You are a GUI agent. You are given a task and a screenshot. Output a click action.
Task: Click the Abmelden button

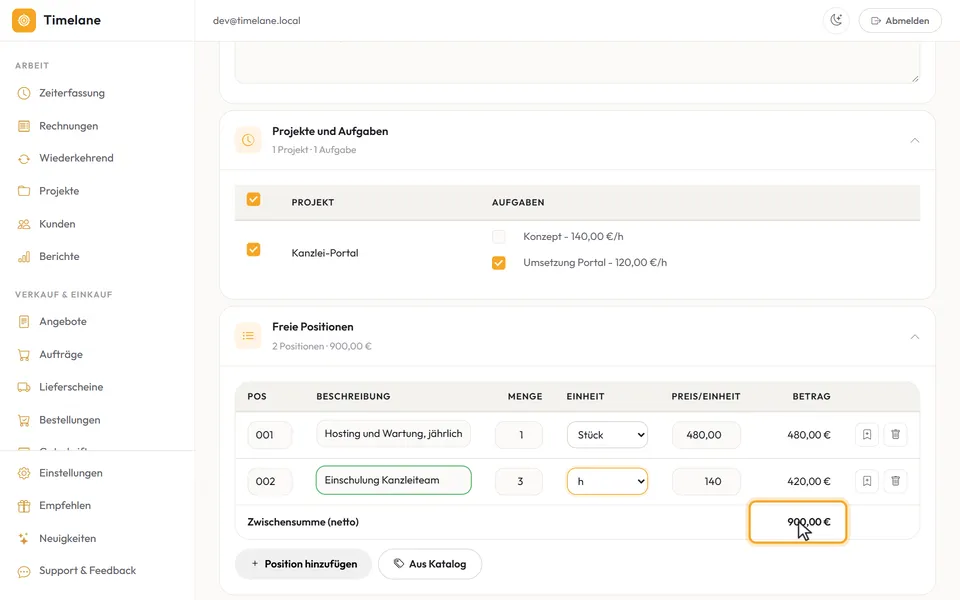[x=900, y=20]
